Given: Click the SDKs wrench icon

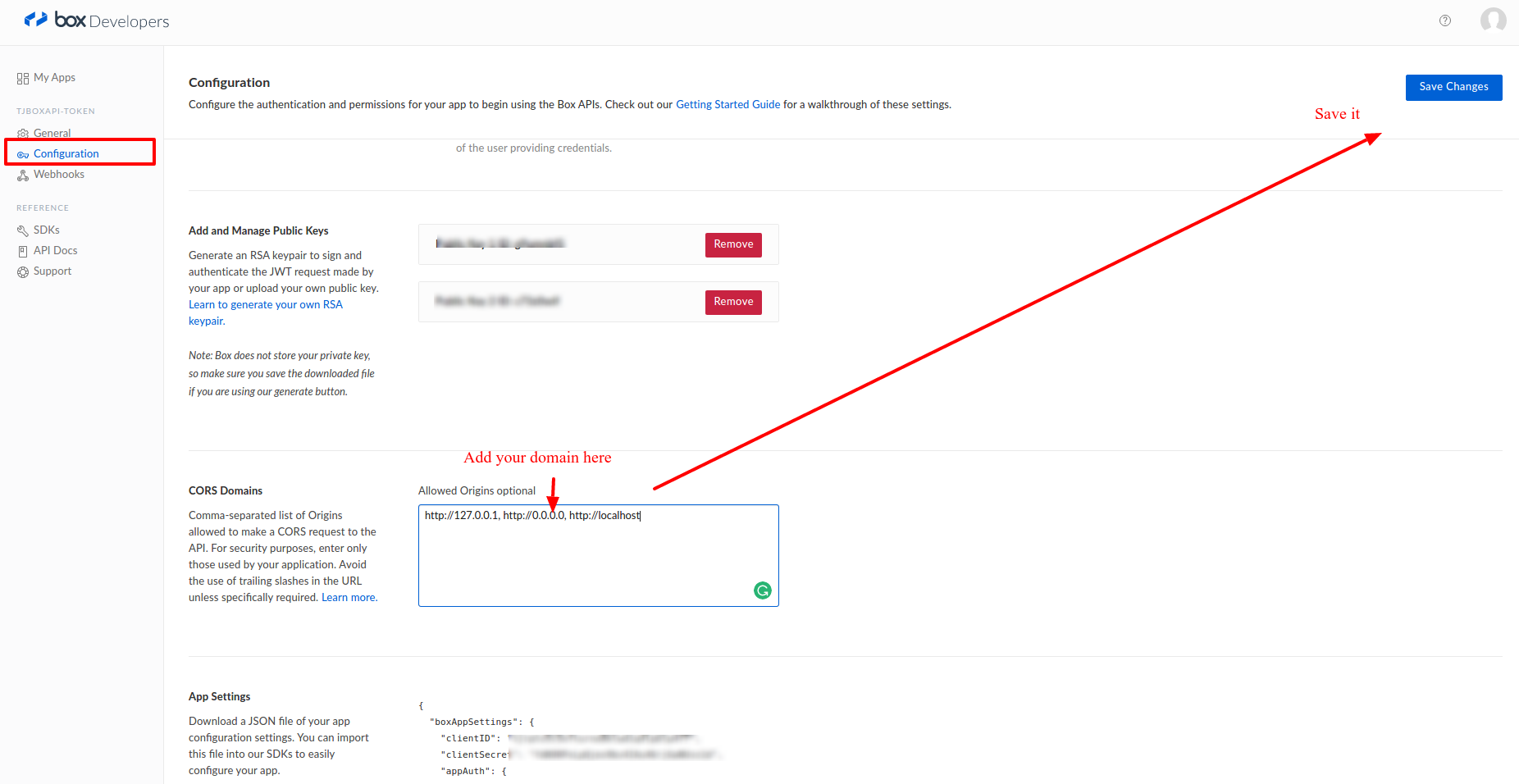Looking at the screenshot, I should pos(23,230).
